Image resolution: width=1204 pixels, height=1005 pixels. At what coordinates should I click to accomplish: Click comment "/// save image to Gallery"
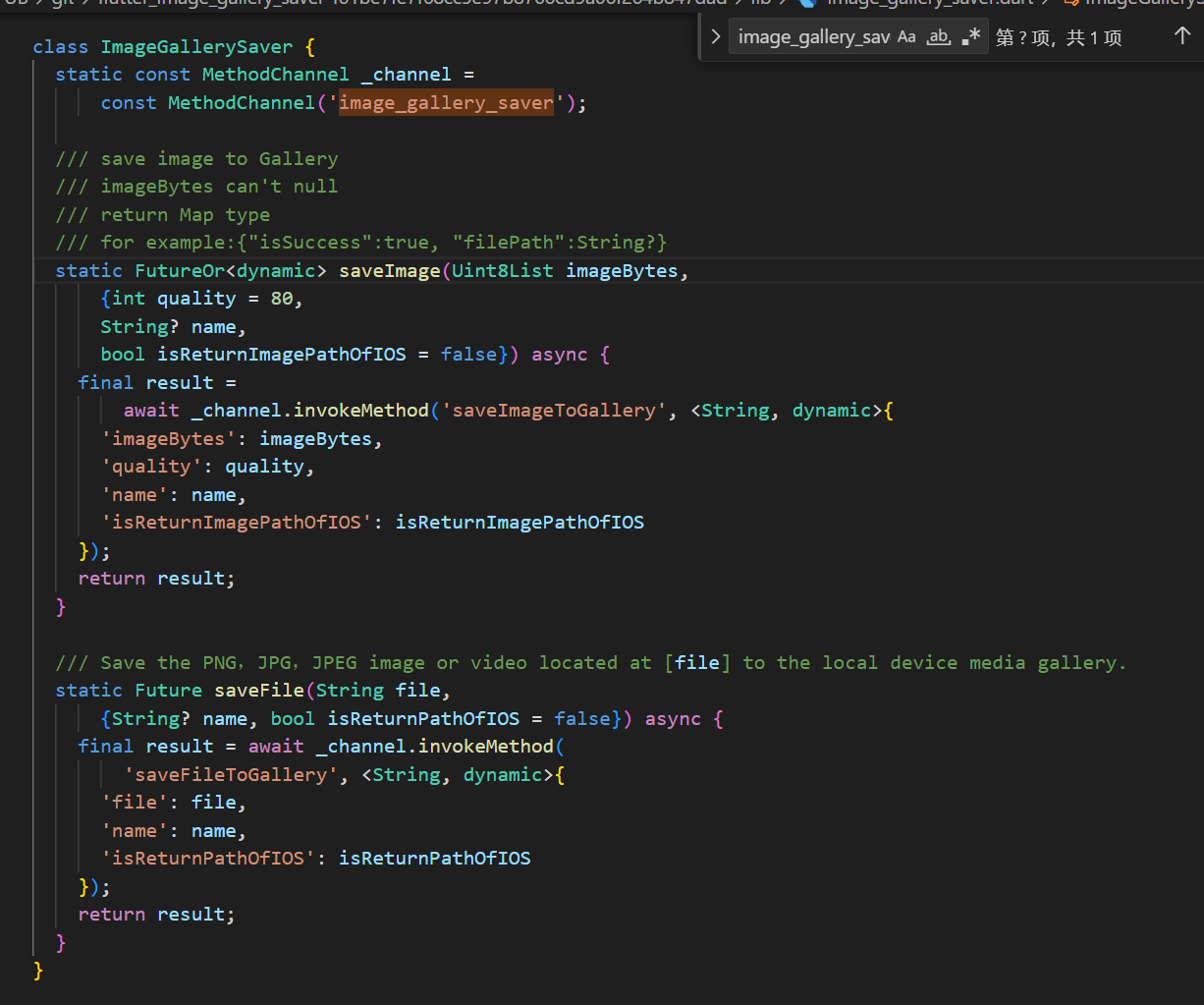(196, 159)
